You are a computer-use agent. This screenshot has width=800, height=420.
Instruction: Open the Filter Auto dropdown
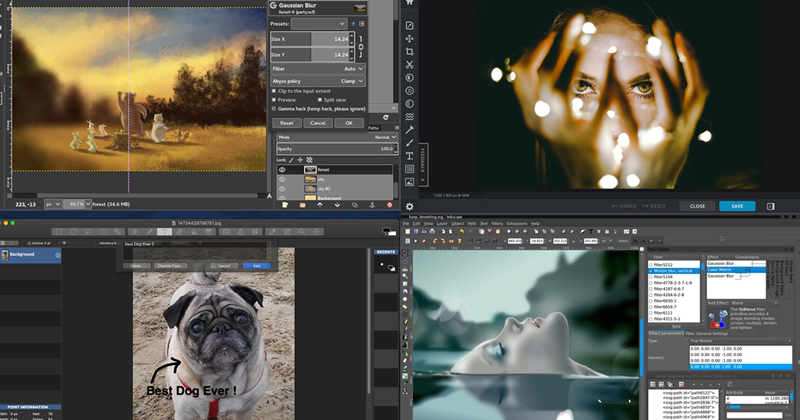pos(318,69)
